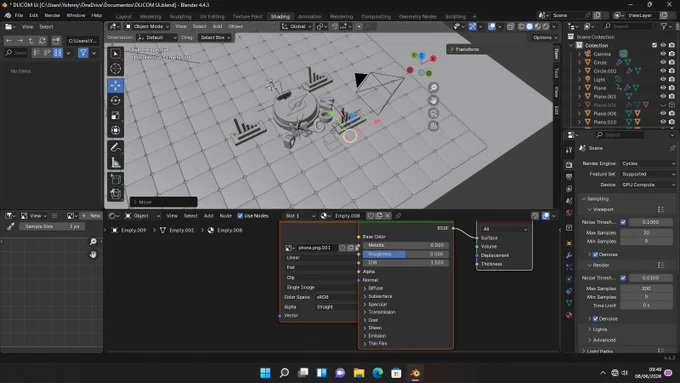Open the Render menu
This screenshot has height=383, width=680.
click(x=52, y=15)
